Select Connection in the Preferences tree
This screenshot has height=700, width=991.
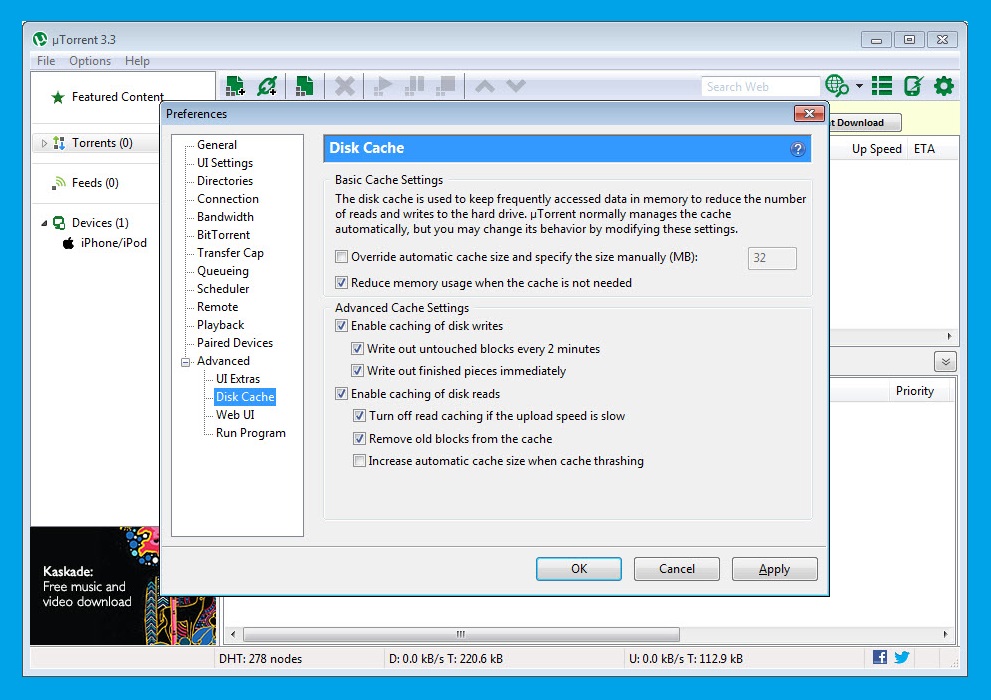(228, 199)
